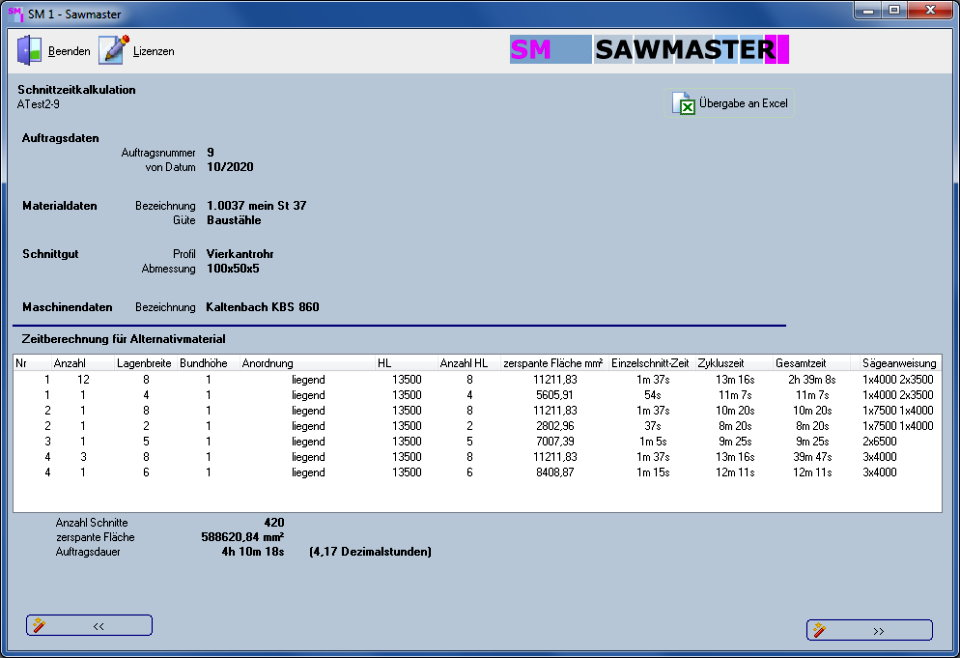The height and width of the screenshot is (658, 960).
Task: Click the Profil value Vierkantrohr
Action: pyautogui.click(x=240, y=253)
